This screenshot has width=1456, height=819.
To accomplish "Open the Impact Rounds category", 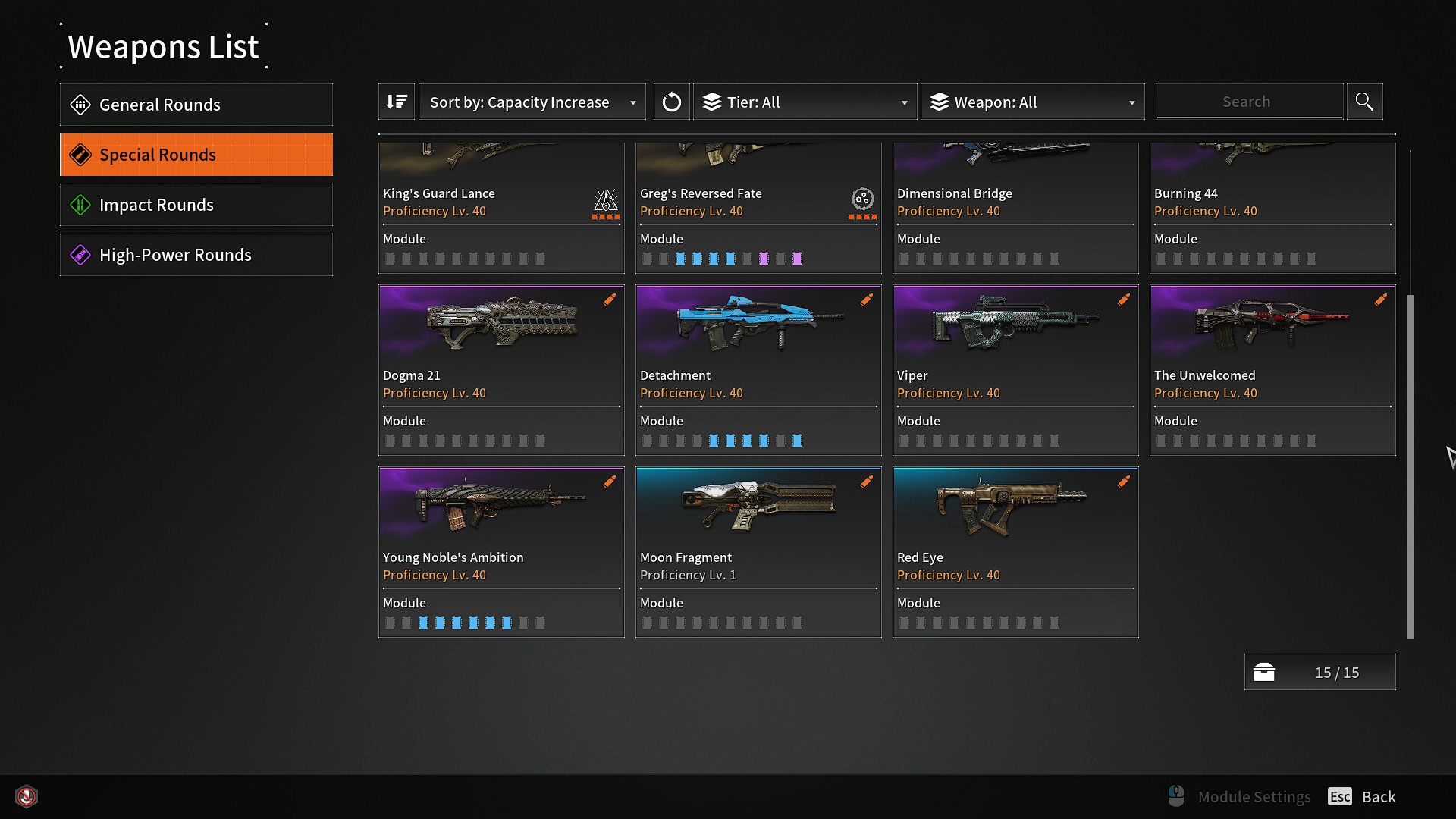I will point(196,205).
